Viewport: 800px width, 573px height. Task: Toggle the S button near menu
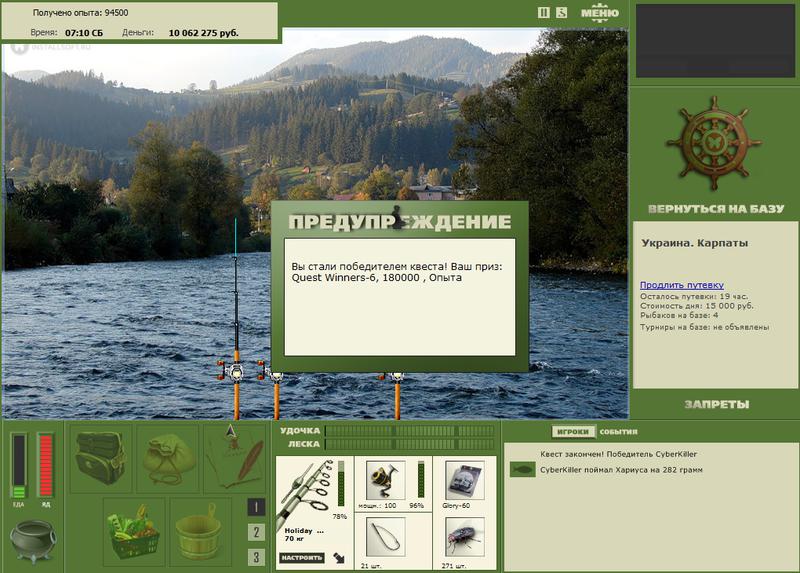click(561, 13)
